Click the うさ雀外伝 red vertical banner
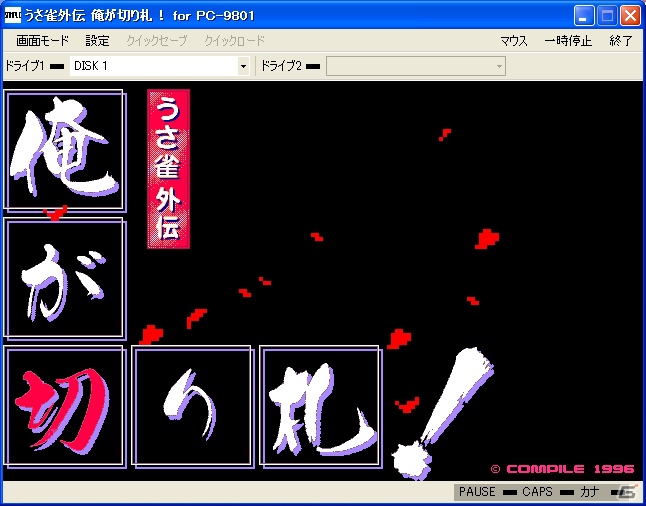 pos(169,169)
